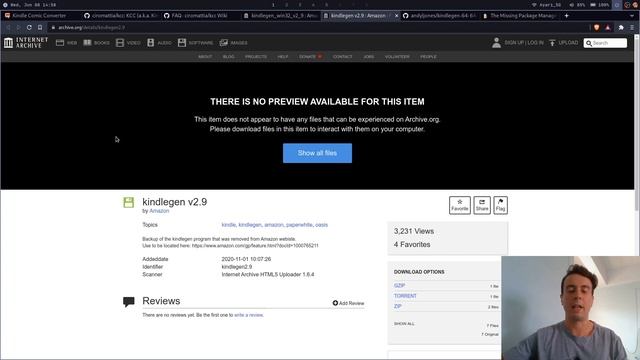The width and height of the screenshot is (640, 360).
Task: Click the user account avatar icon
Action: 496,42
